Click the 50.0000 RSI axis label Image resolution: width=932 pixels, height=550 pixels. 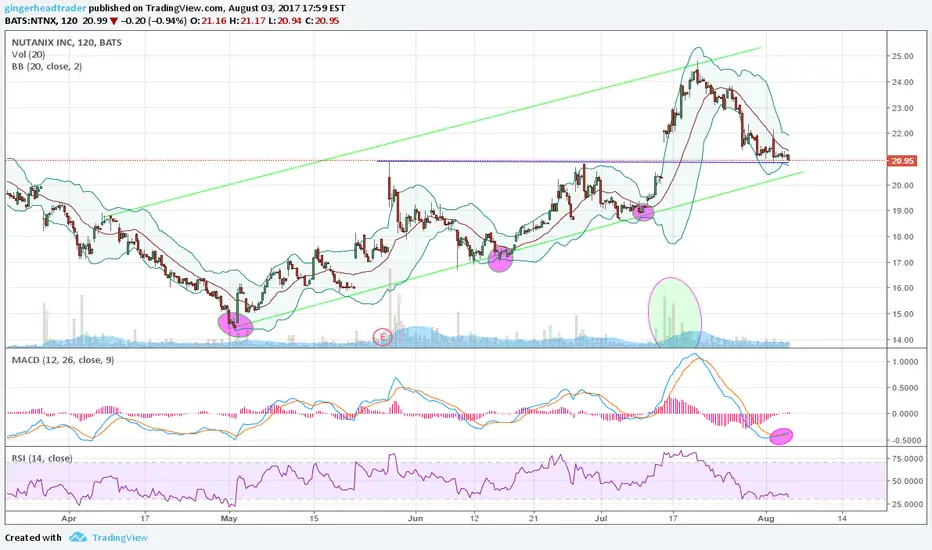[906, 481]
